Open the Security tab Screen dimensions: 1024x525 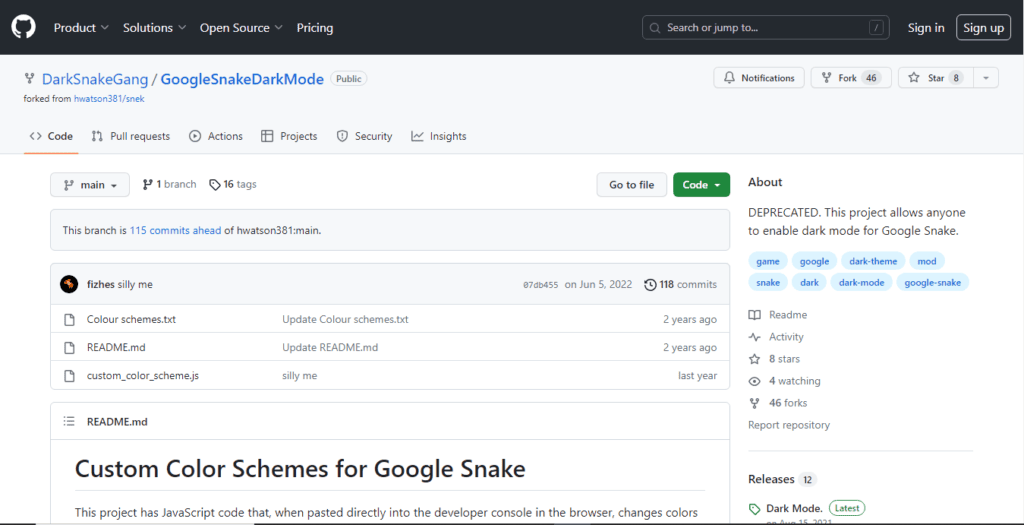click(x=364, y=136)
